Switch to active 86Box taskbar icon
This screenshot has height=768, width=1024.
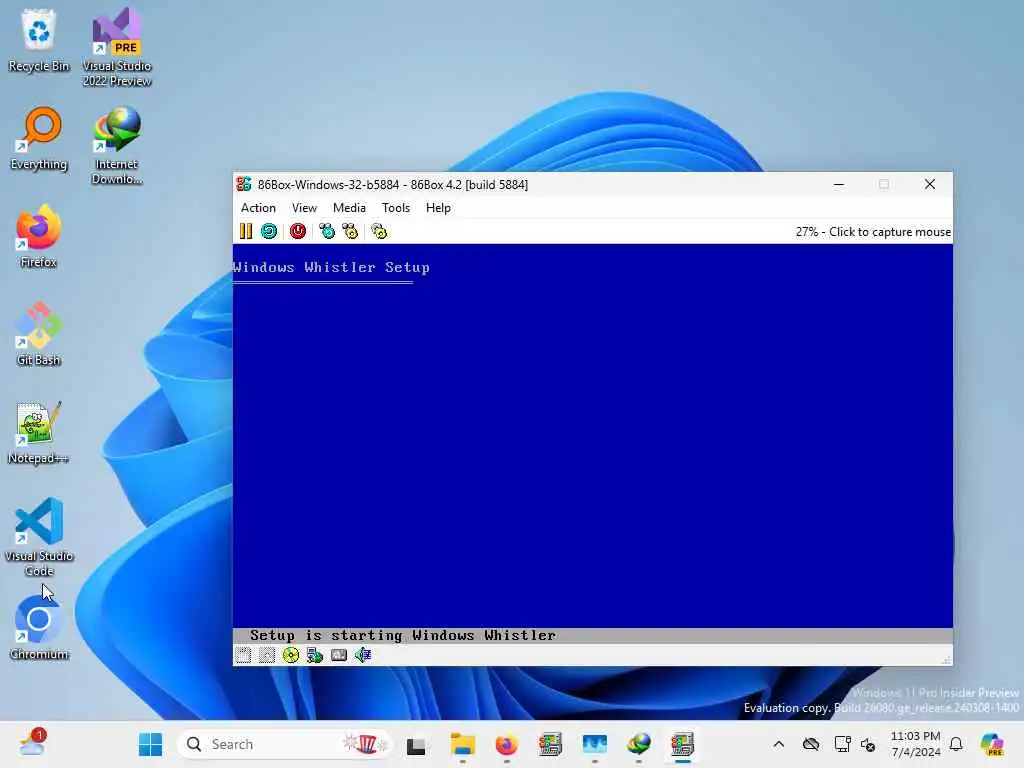coord(682,744)
